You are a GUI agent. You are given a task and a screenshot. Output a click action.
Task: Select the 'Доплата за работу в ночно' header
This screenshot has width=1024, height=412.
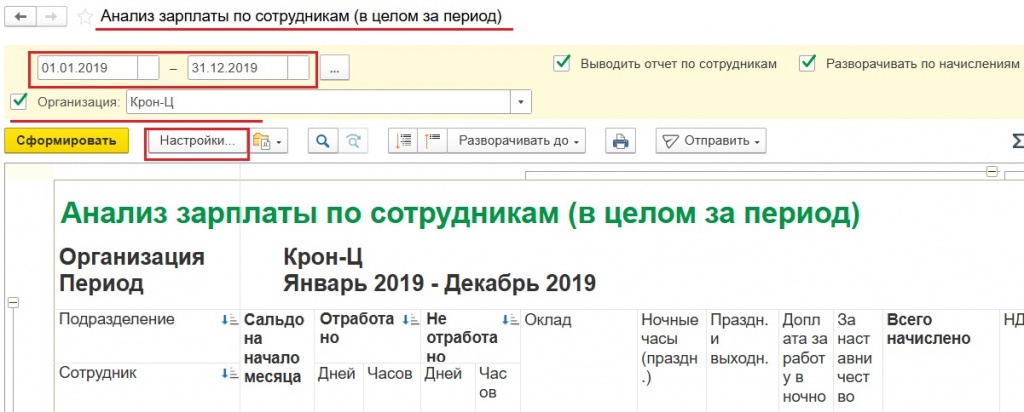pos(805,361)
